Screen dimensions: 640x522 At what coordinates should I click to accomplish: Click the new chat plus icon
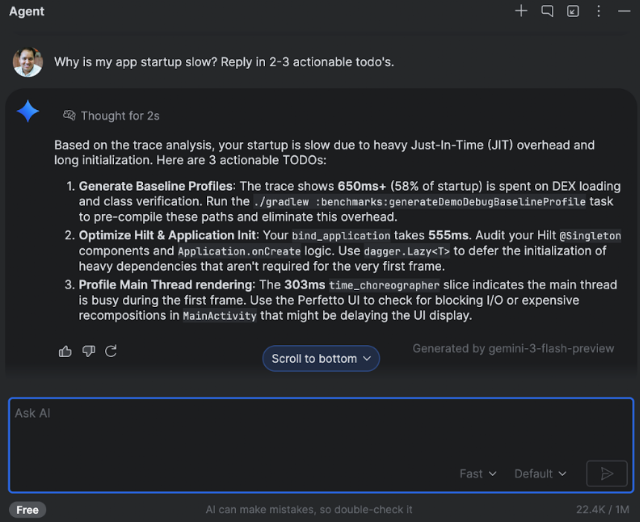(521, 11)
